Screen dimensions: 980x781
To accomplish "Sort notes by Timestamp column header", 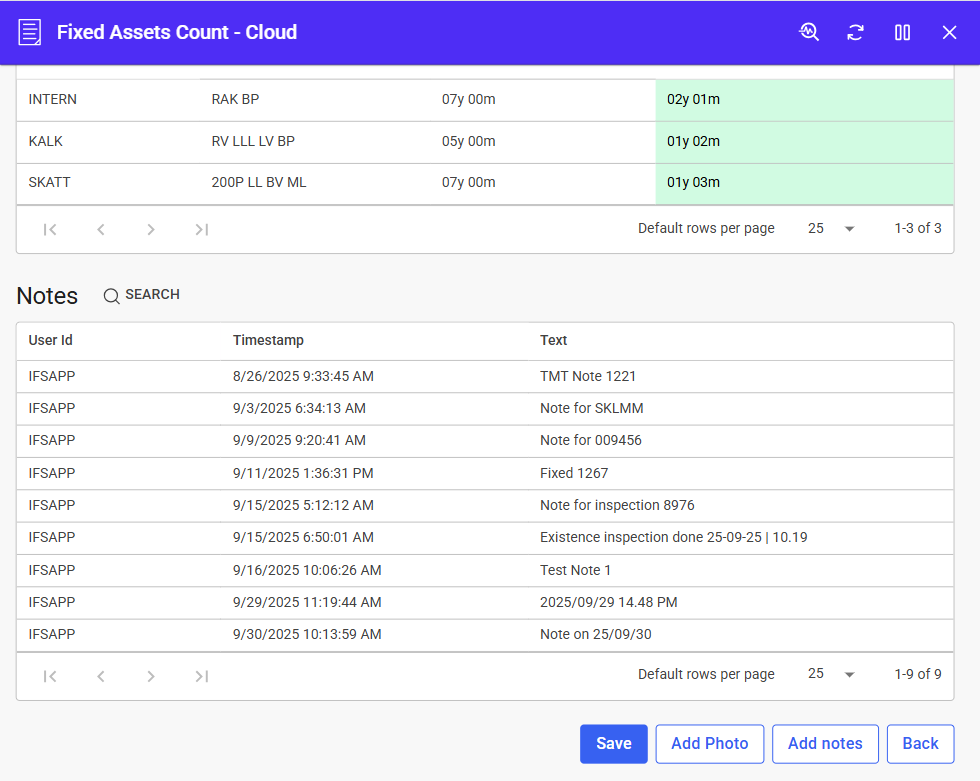I will (268, 340).
